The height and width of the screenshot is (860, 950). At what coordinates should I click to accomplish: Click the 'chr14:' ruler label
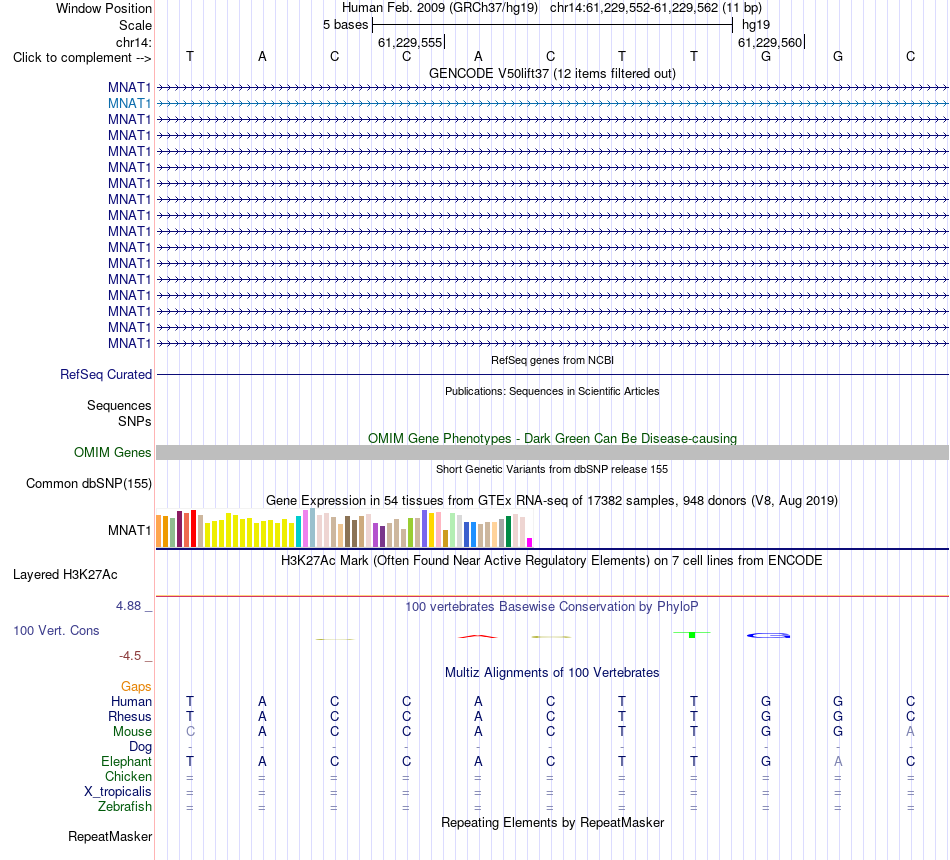click(x=133, y=42)
